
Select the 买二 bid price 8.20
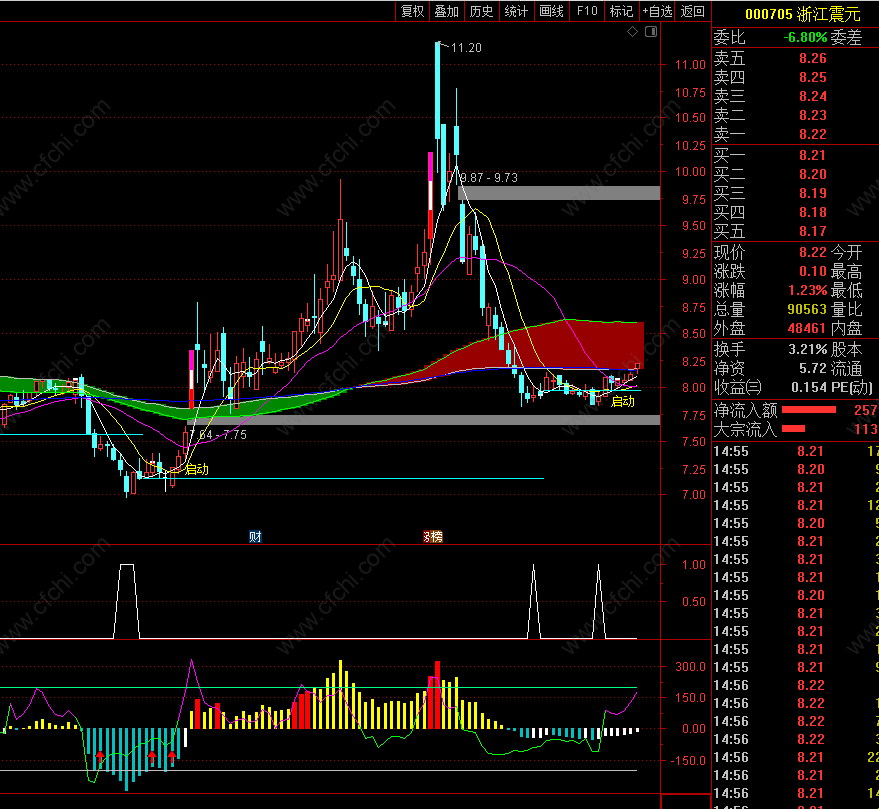tap(813, 174)
